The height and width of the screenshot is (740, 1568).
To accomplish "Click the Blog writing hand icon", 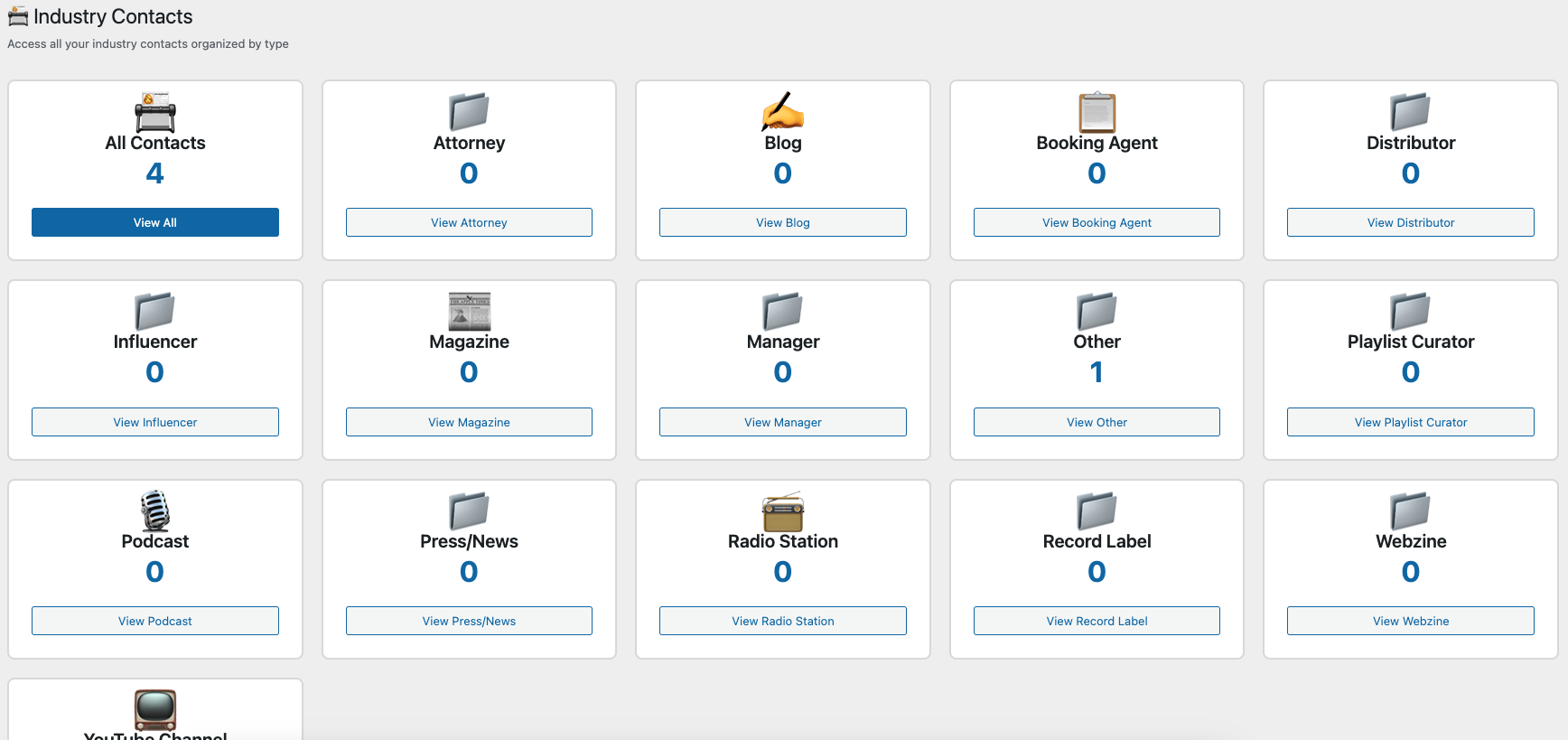I will [x=782, y=112].
